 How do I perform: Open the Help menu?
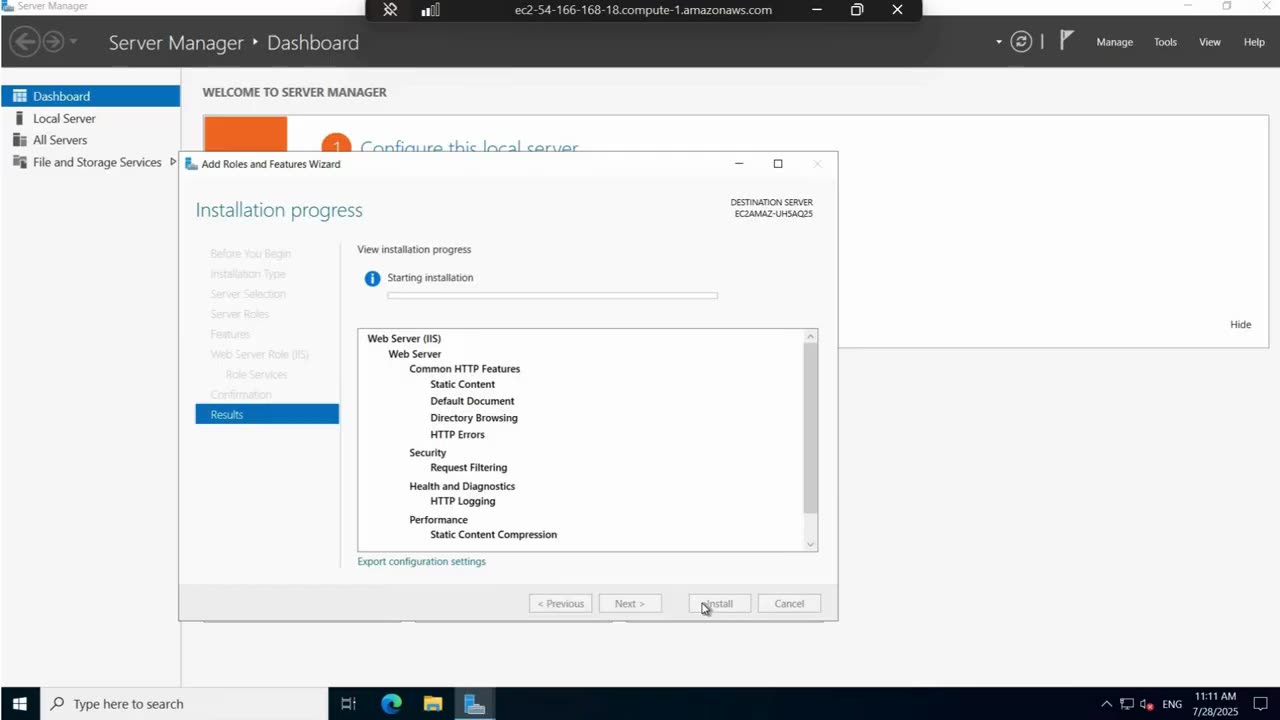click(x=1254, y=42)
